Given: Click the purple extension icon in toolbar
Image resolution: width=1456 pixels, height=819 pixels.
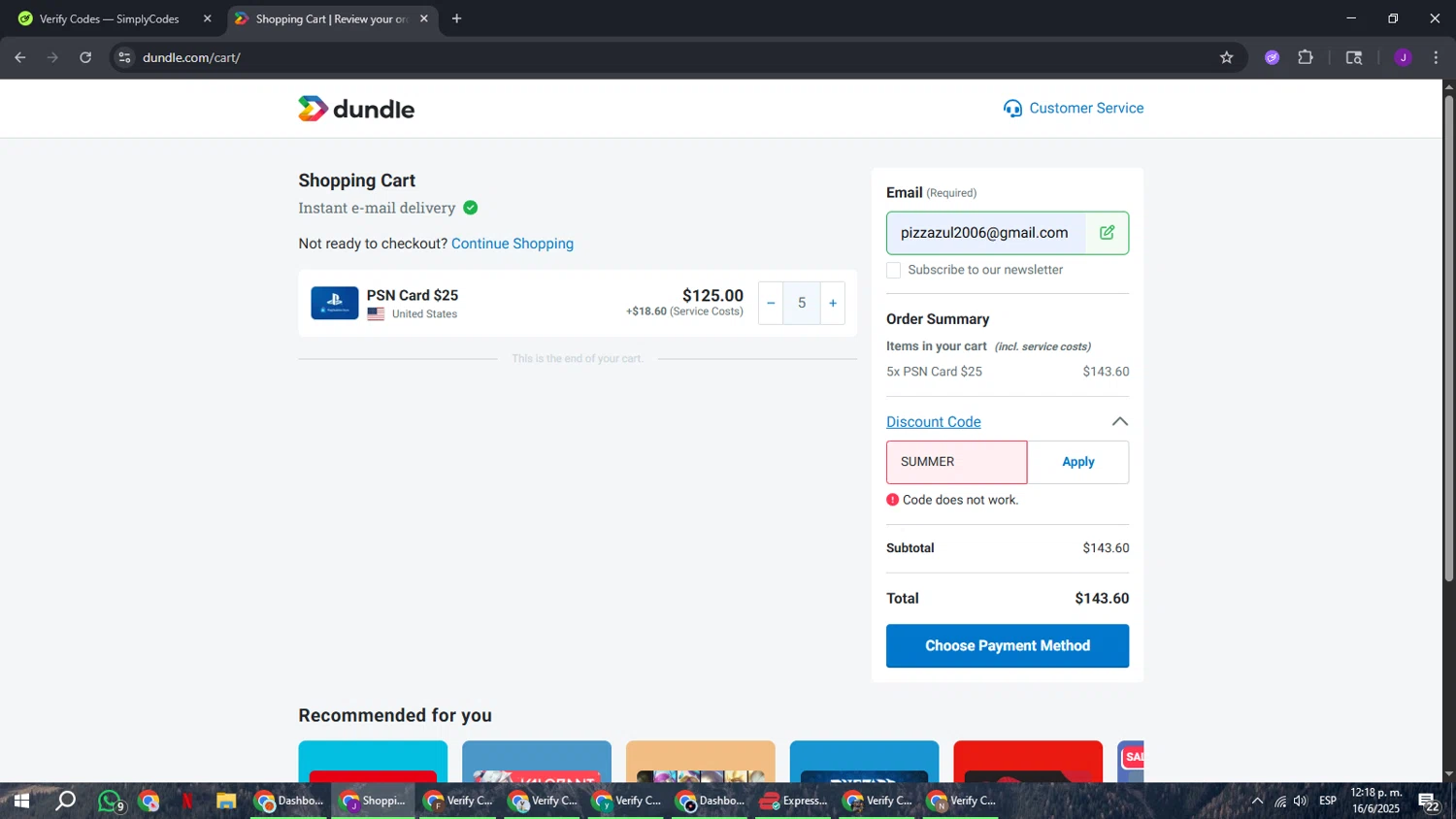Looking at the screenshot, I should 1273,57.
